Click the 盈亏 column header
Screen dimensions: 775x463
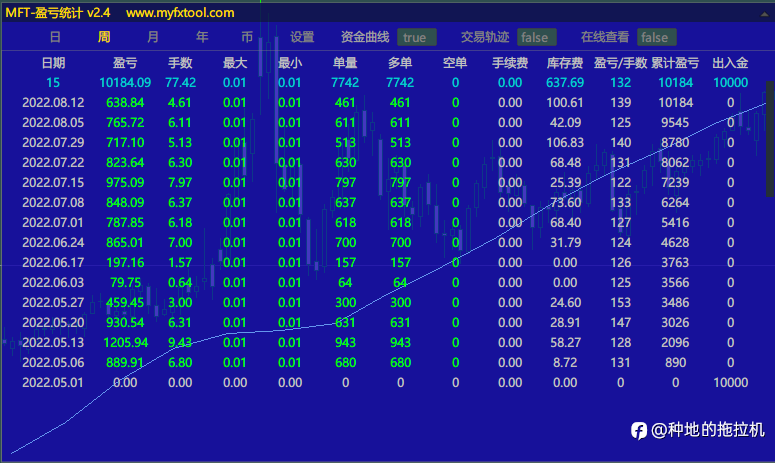point(125,63)
